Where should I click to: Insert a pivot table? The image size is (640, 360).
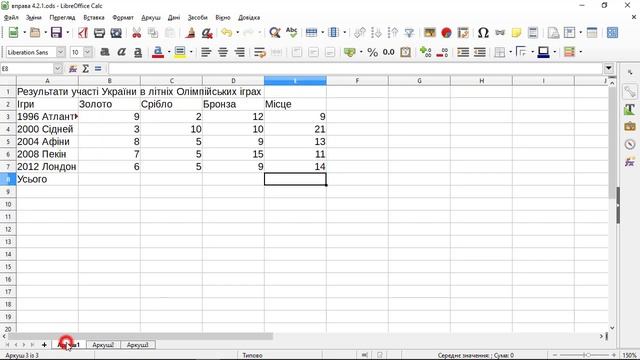tap(463, 33)
